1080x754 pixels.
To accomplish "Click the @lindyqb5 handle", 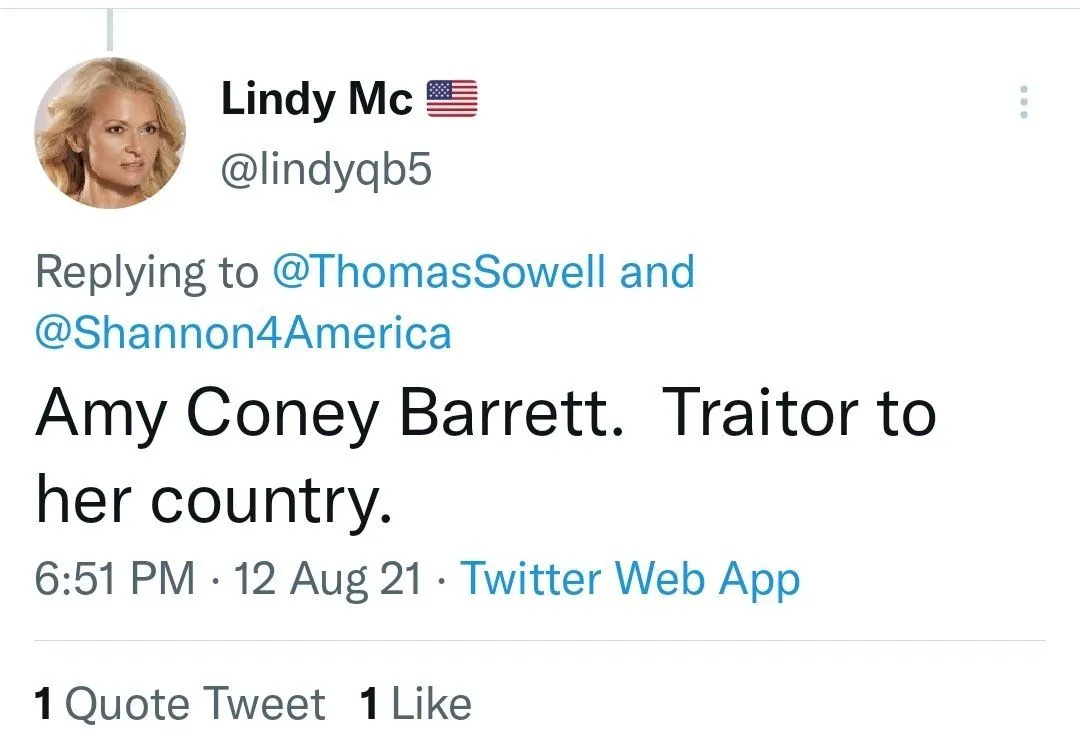I will [x=325, y=171].
